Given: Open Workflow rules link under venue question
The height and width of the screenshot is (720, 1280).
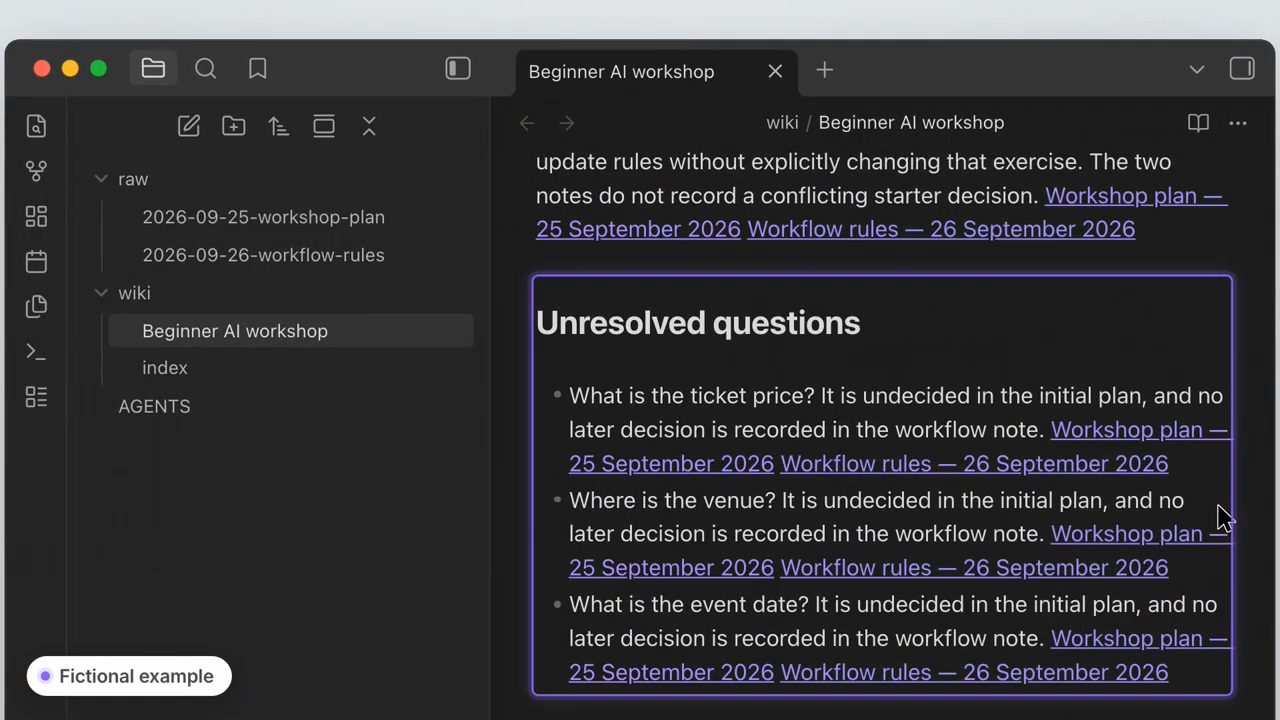Looking at the screenshot, I should coord(974,568).
